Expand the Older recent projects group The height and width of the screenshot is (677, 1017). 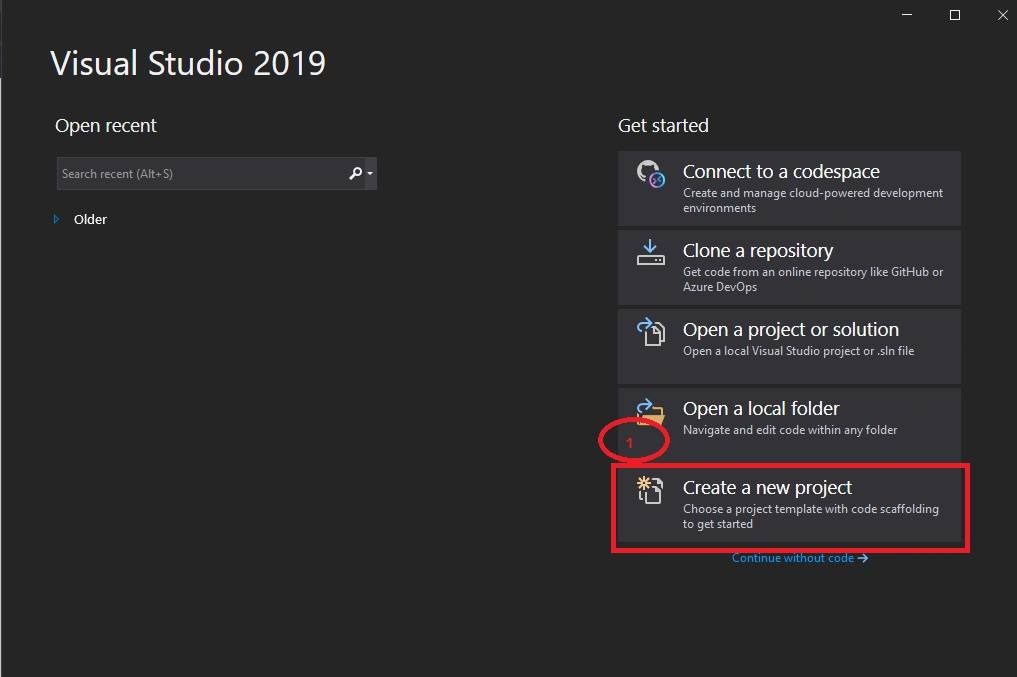tap(56, 219)
